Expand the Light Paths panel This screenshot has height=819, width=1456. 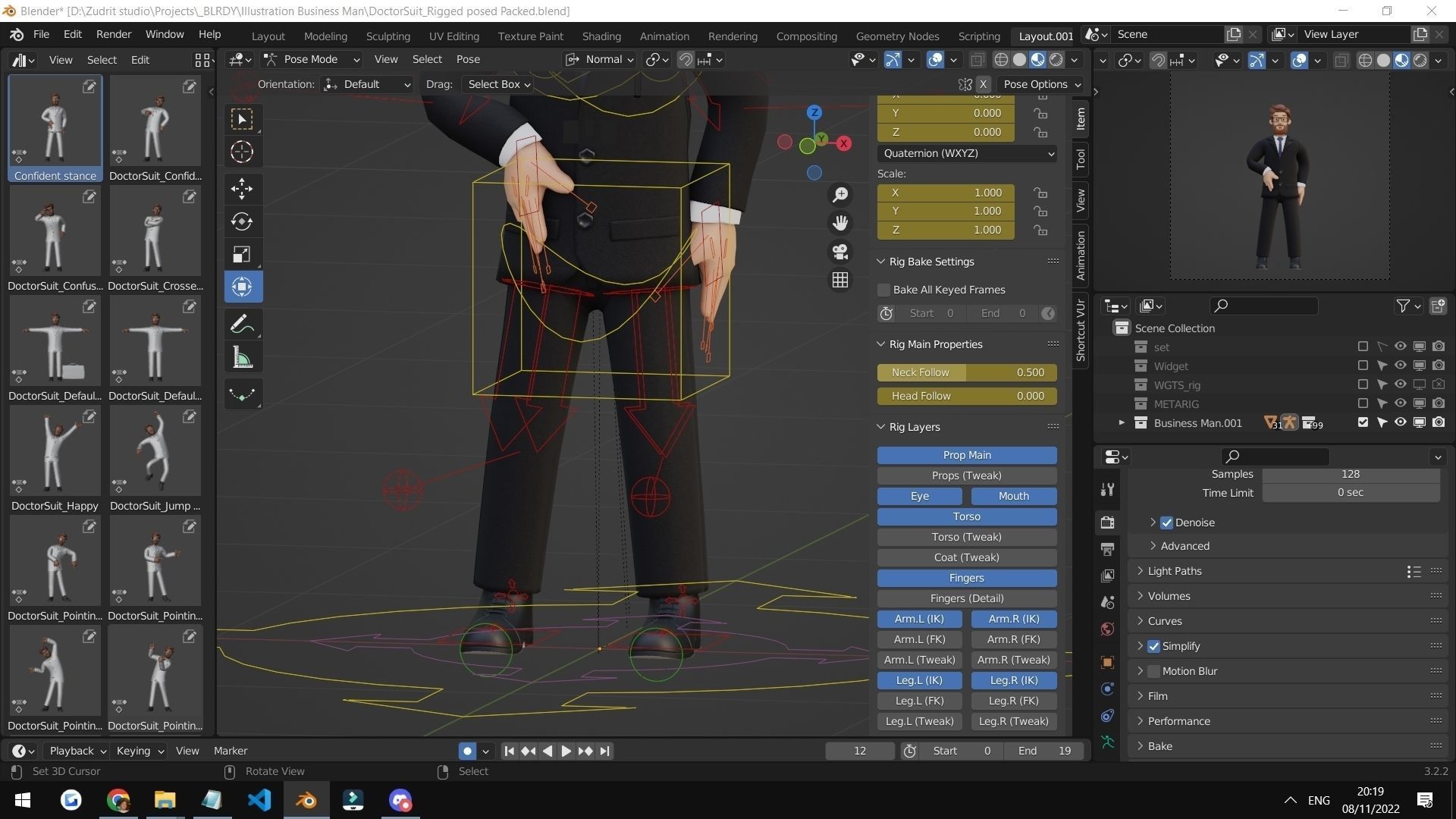pos(1174,571)
